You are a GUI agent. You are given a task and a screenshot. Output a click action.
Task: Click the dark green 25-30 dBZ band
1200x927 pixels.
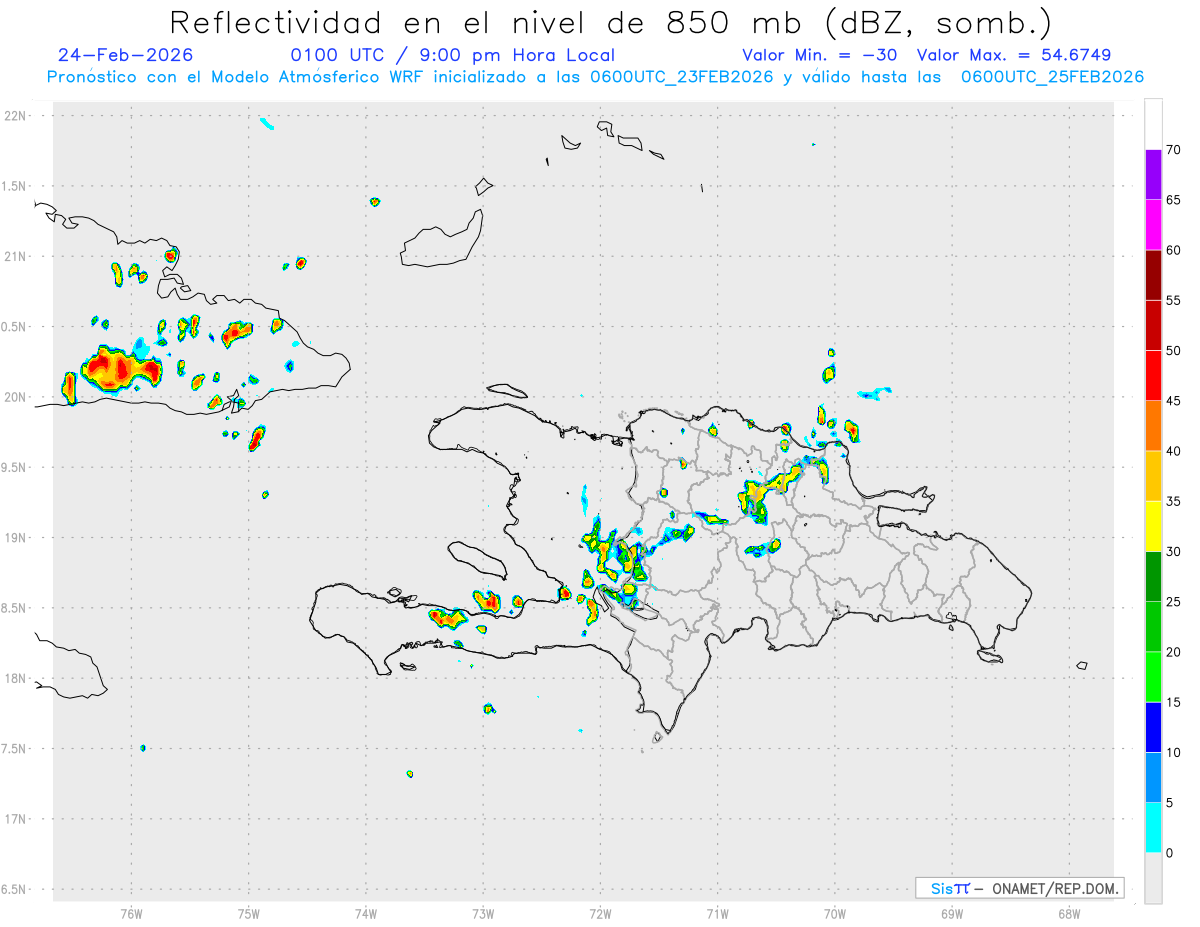coord(1153,577)
